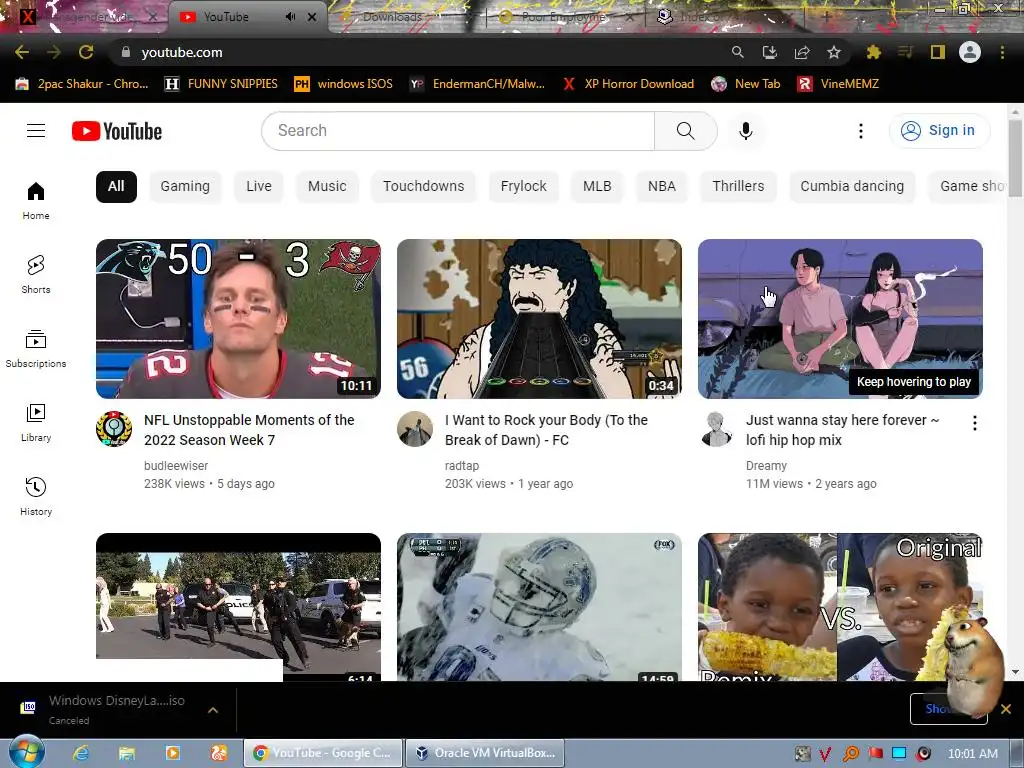1024x768 pixels.
Task: Switch to Oracle VM VirtualBox taskbar item
Action: 485,753
